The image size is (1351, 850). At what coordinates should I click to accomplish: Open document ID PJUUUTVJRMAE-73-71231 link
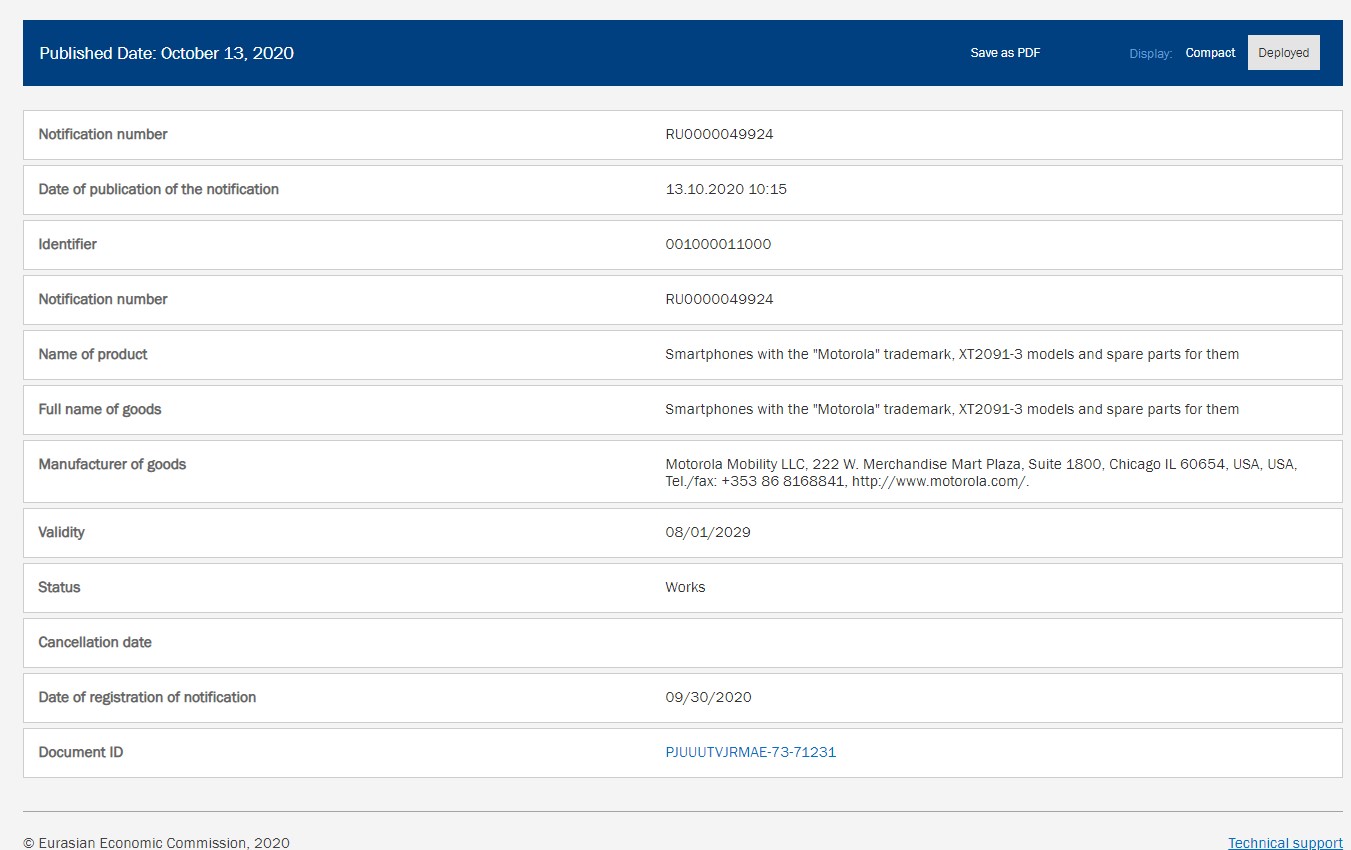tap(750, 752)
